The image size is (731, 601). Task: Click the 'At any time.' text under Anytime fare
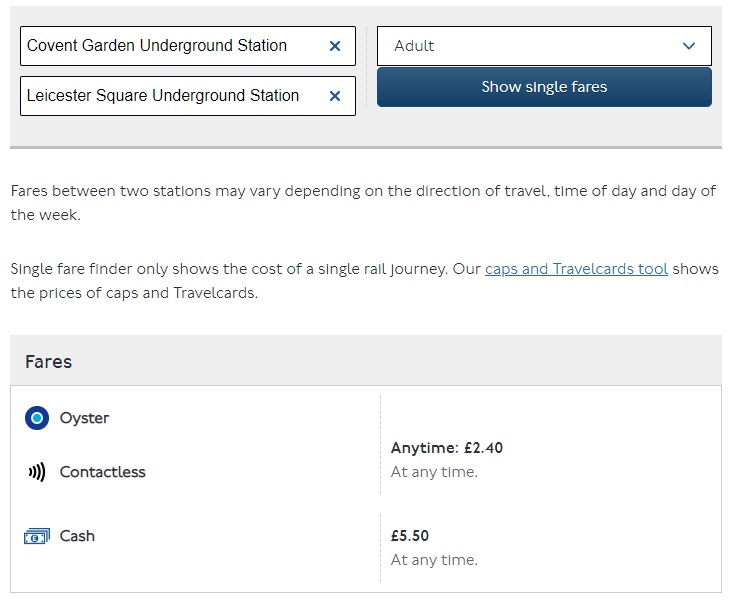(x=434, y=472)
